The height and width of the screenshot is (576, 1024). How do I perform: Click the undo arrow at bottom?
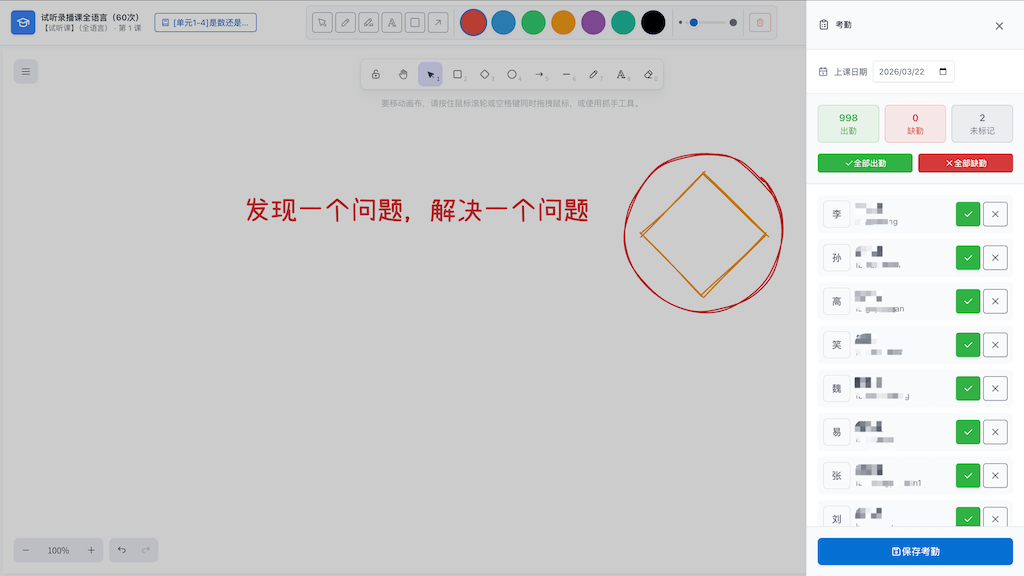120,549
